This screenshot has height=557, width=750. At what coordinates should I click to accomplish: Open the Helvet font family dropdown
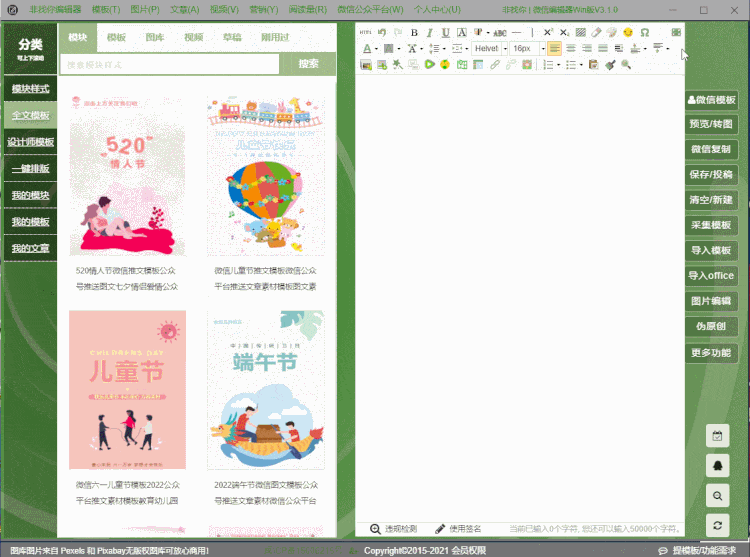[x=489, y=48]
